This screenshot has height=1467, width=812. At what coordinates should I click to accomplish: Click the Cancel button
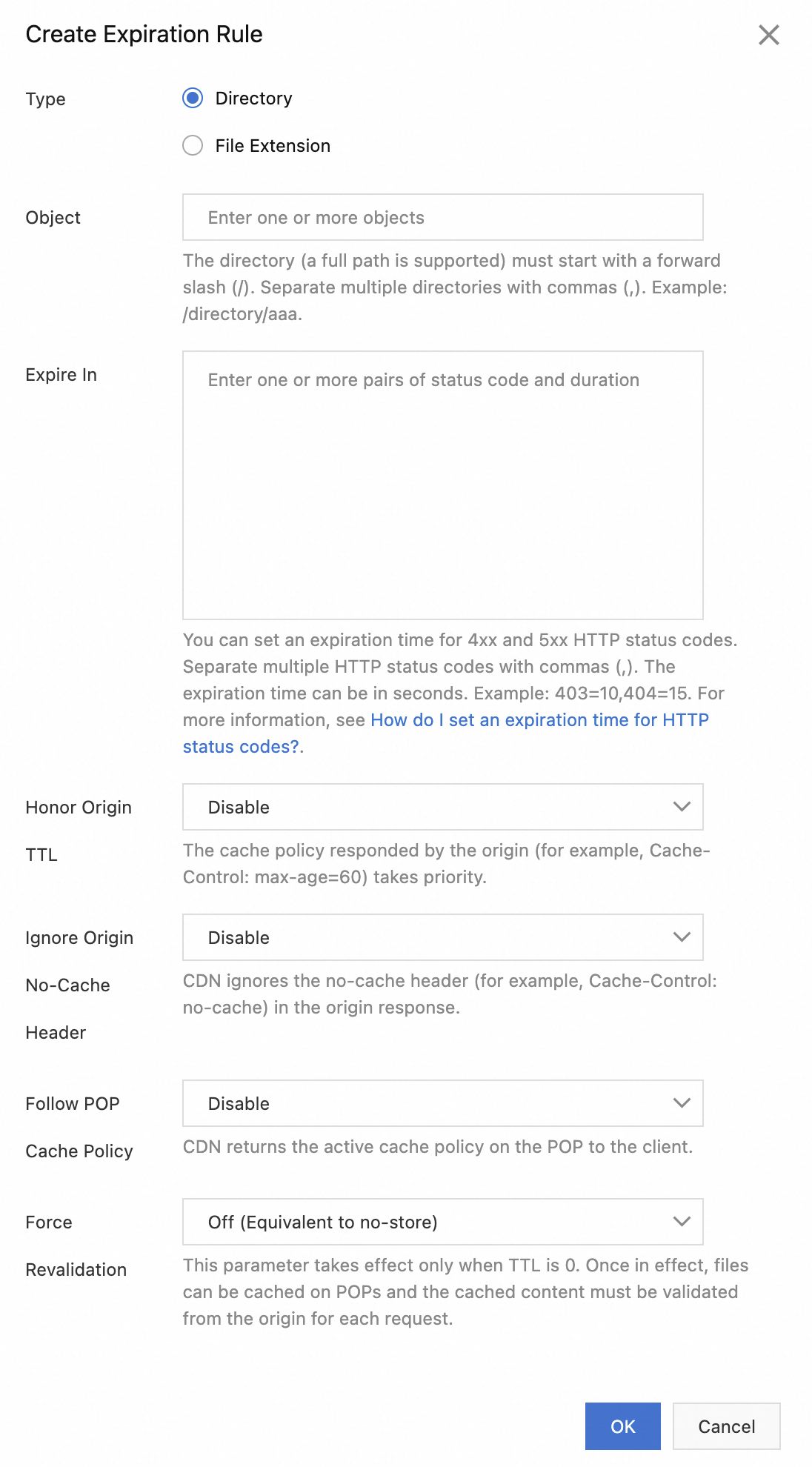[727, 1426]
